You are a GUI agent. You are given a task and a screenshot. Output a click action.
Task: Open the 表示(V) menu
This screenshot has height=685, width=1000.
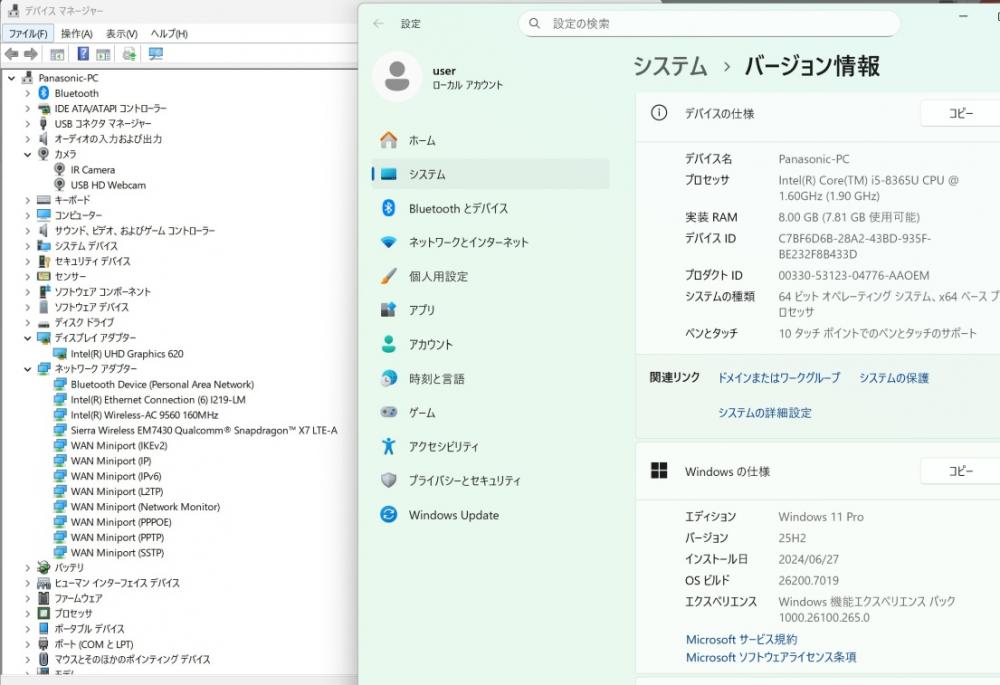(122, 34)
